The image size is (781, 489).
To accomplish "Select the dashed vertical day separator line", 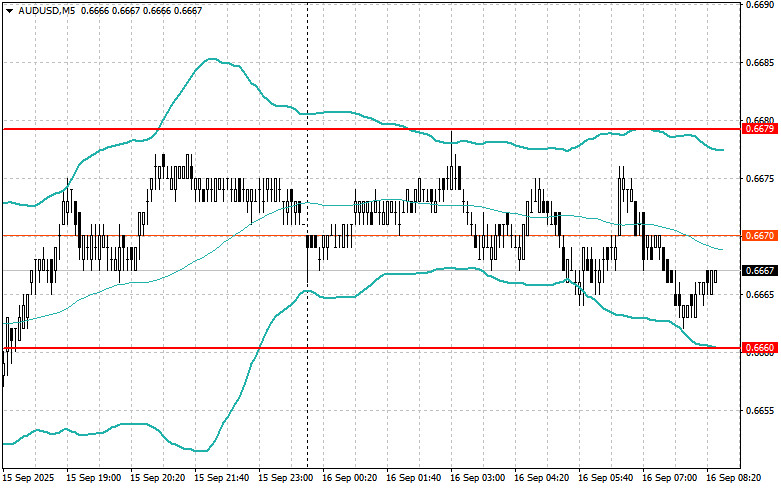I will (307, 234).
